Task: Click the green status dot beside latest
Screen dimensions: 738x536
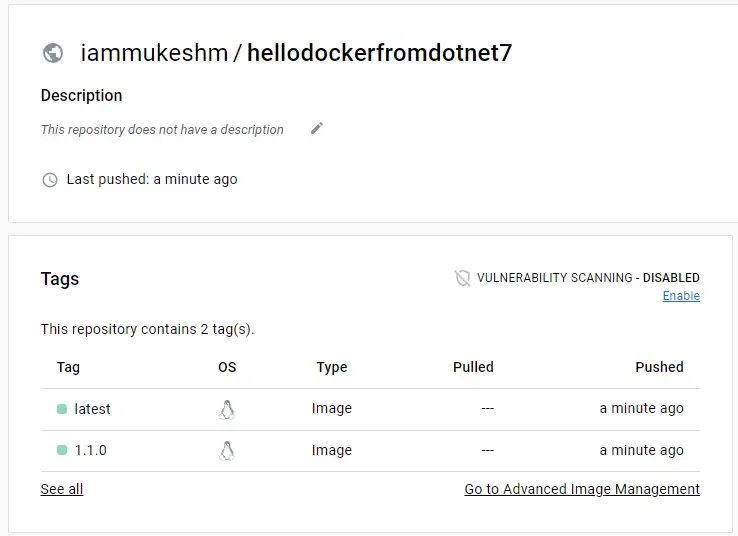Action: point(62,409)
